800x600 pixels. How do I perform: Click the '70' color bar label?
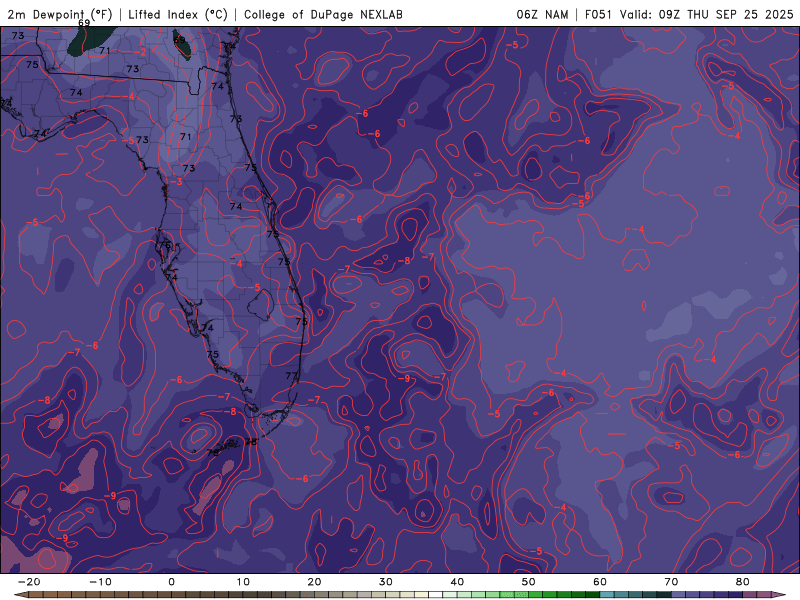671,582
